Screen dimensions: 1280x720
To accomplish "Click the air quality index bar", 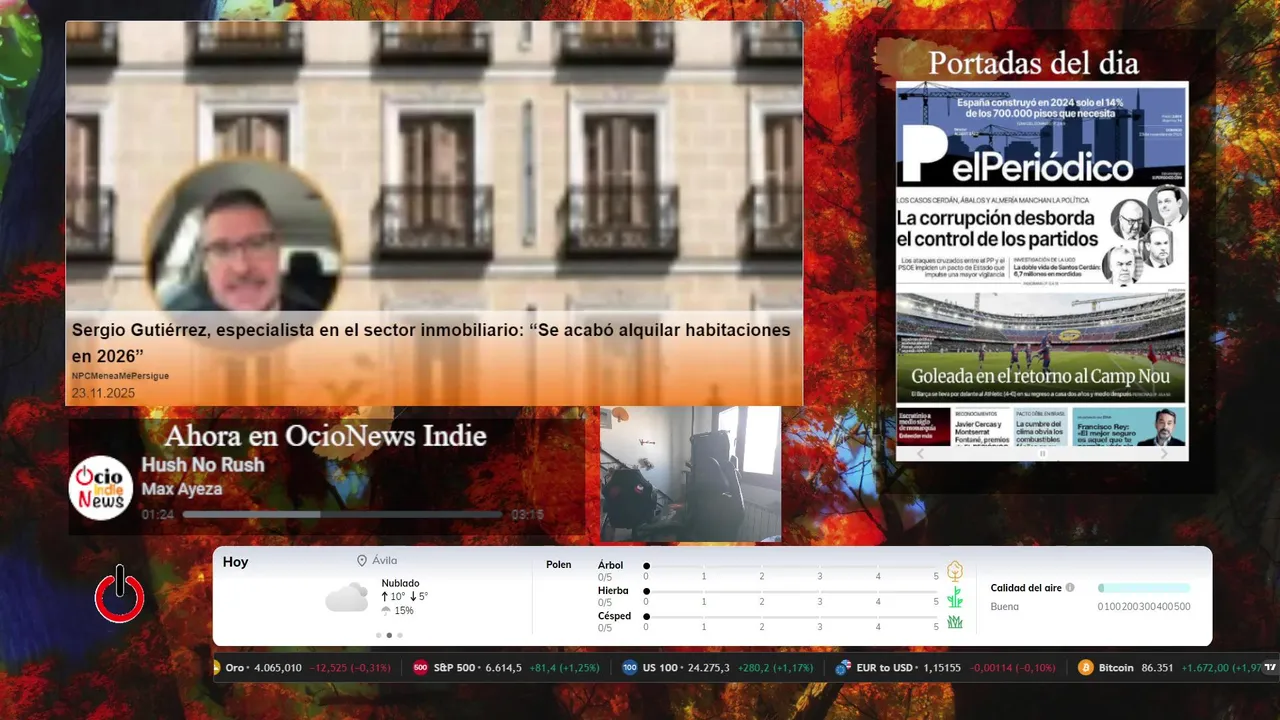I will pyautogui.click(x=1144, y=588).
